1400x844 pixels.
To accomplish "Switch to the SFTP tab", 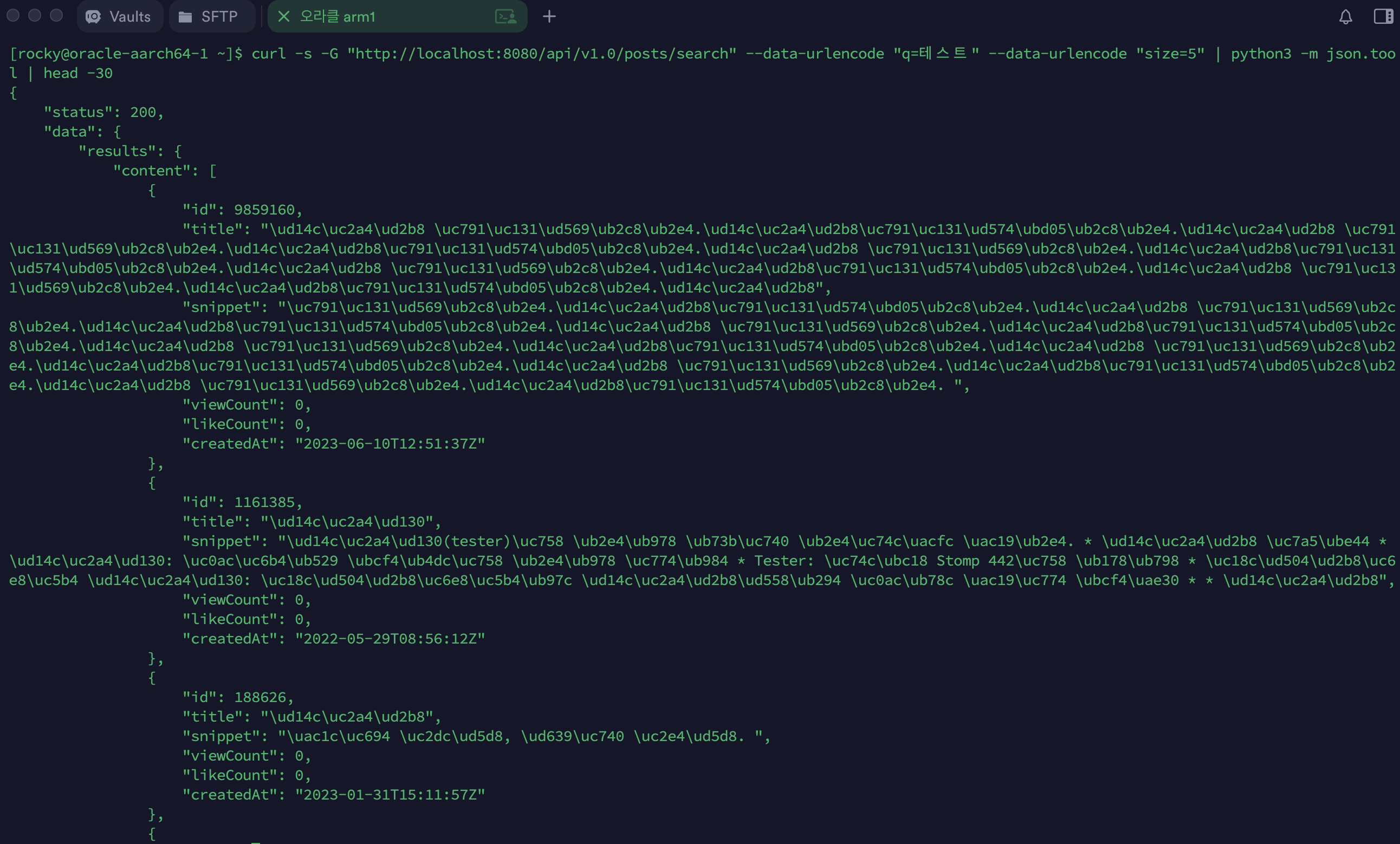I will click(209, 16).
